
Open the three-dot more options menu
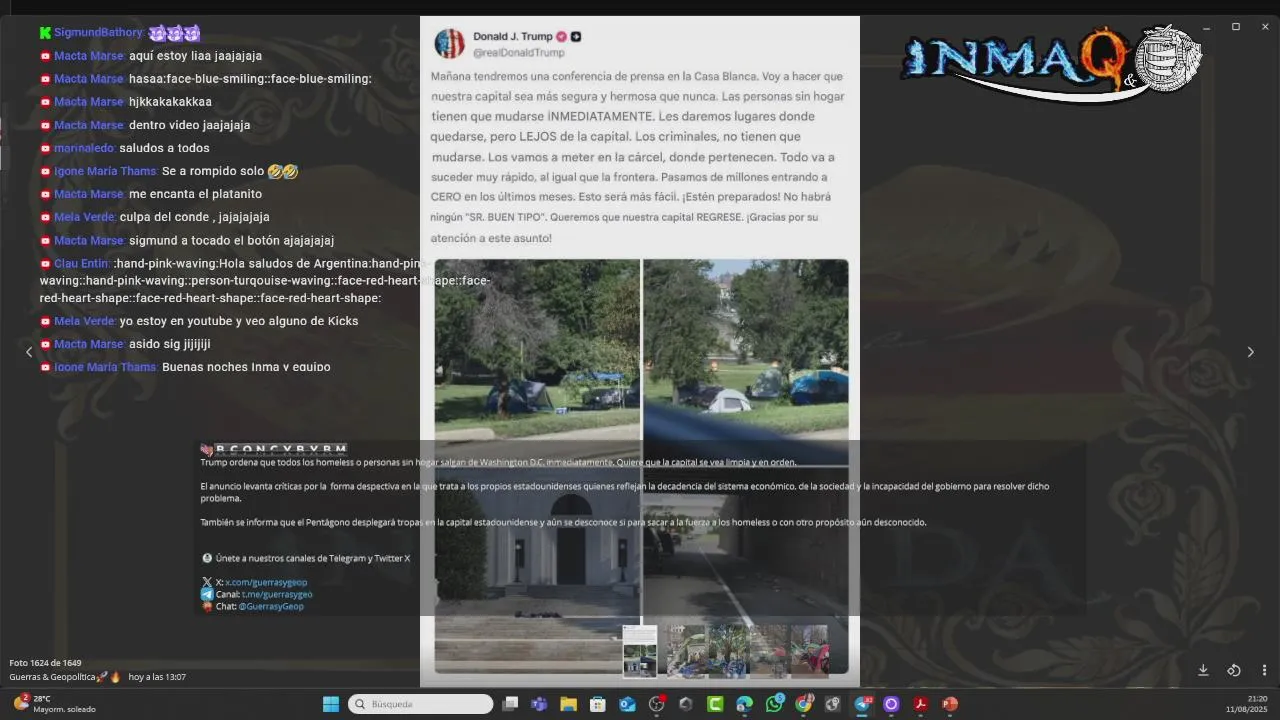click(1264, 670)
